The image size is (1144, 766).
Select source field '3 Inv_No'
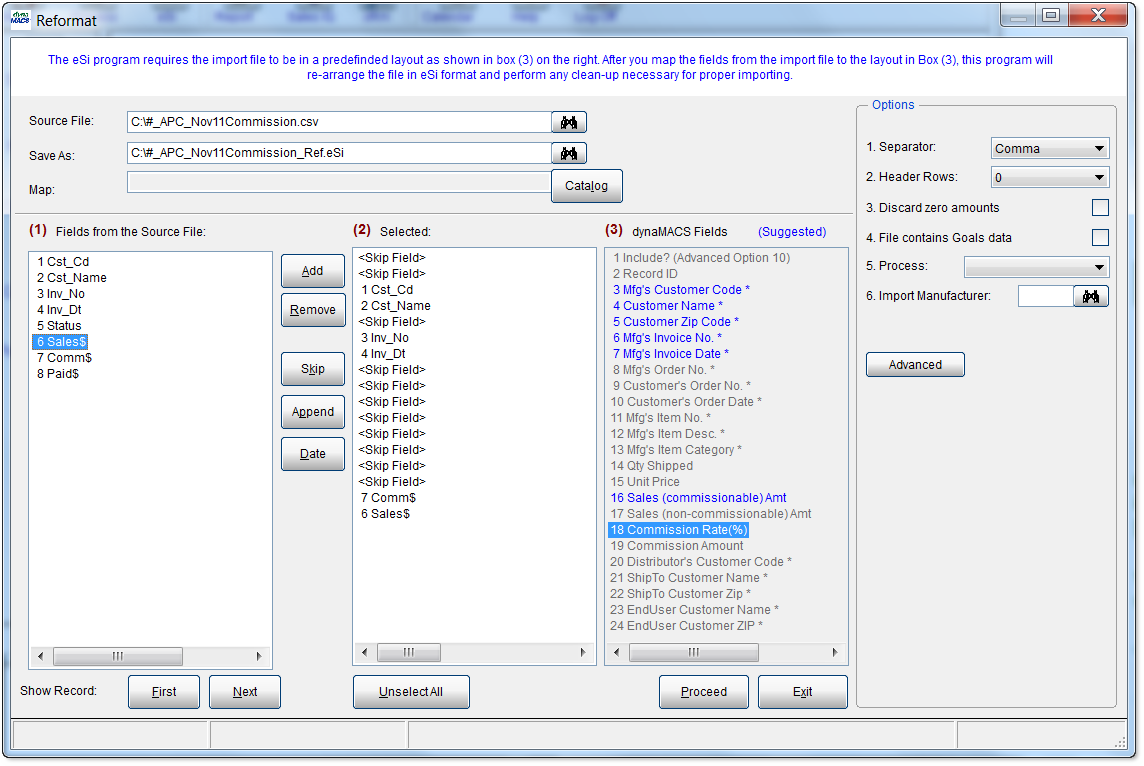pos(61,294)
